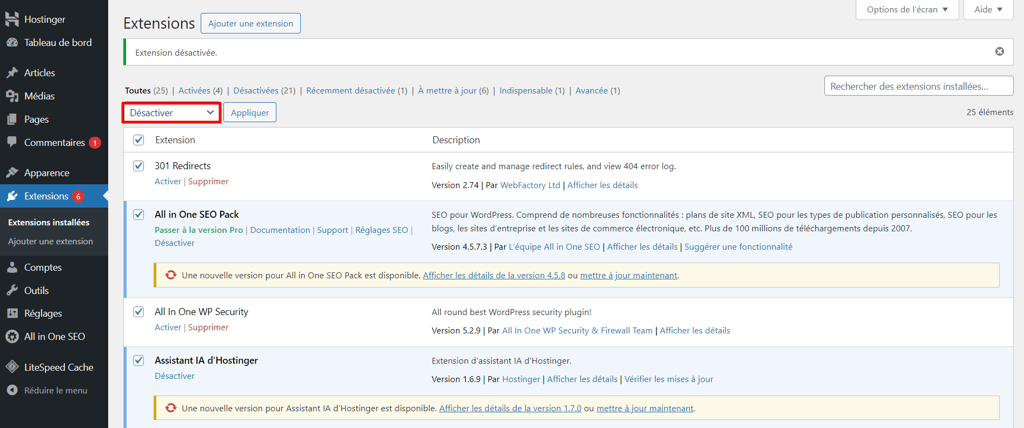Click the Extension column header
Screen dimensions: 1024x428
pyautogui.click(x=175, y=140)
